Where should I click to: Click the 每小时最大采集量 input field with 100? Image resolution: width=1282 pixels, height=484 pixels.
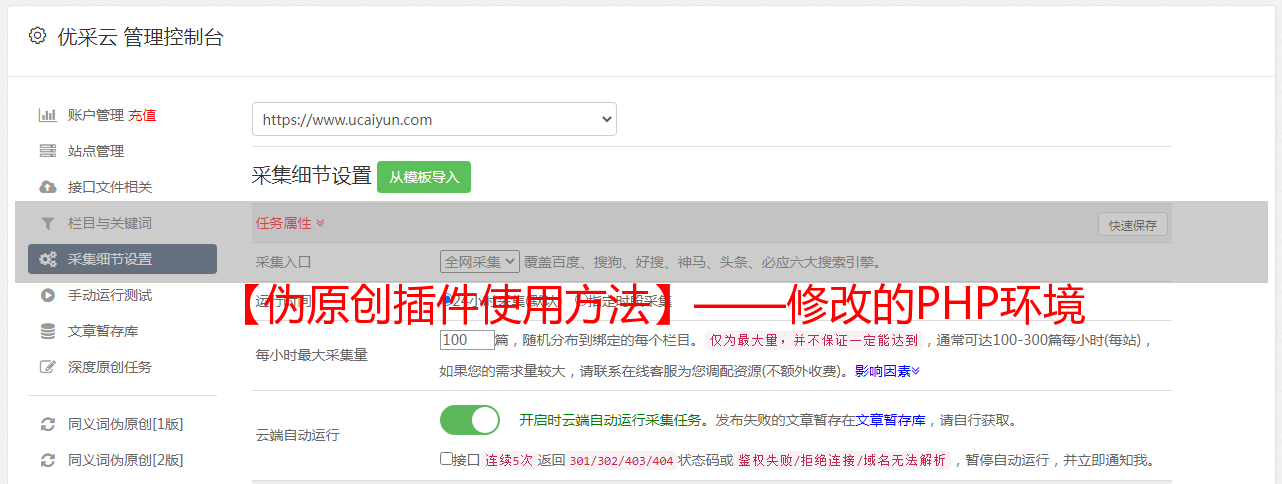[x=467, y=340]
